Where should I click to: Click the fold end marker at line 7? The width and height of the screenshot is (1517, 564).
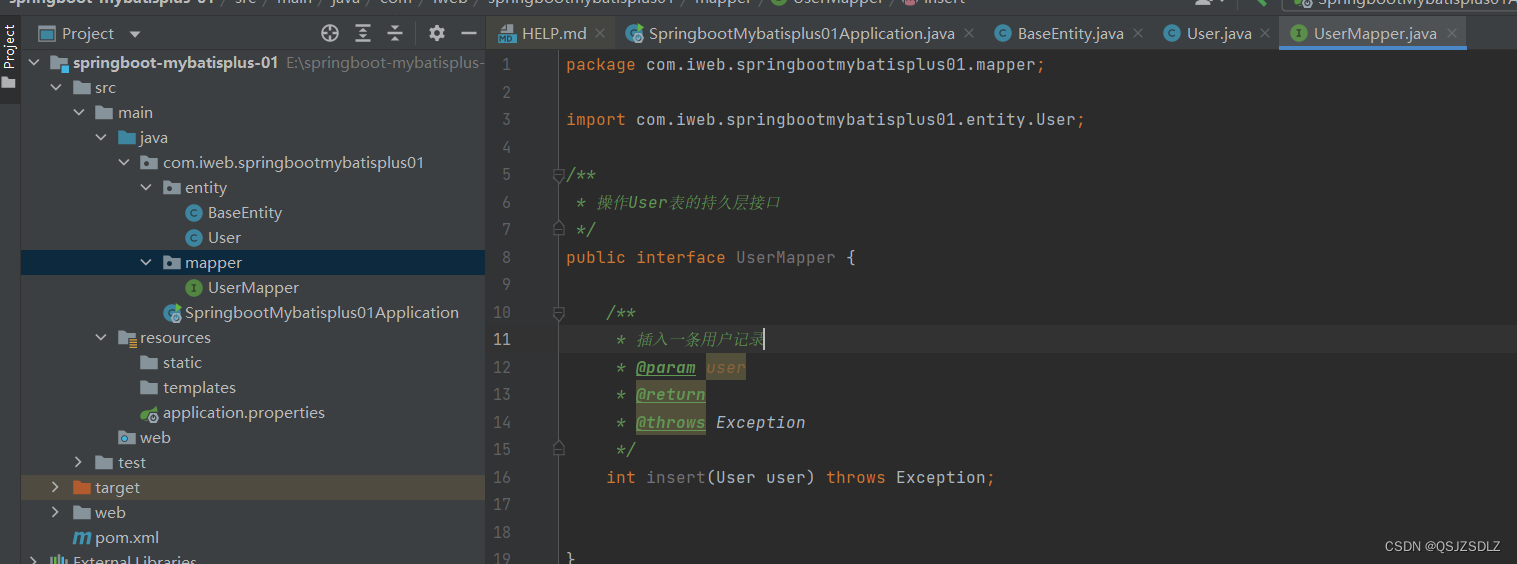point(559,228)
